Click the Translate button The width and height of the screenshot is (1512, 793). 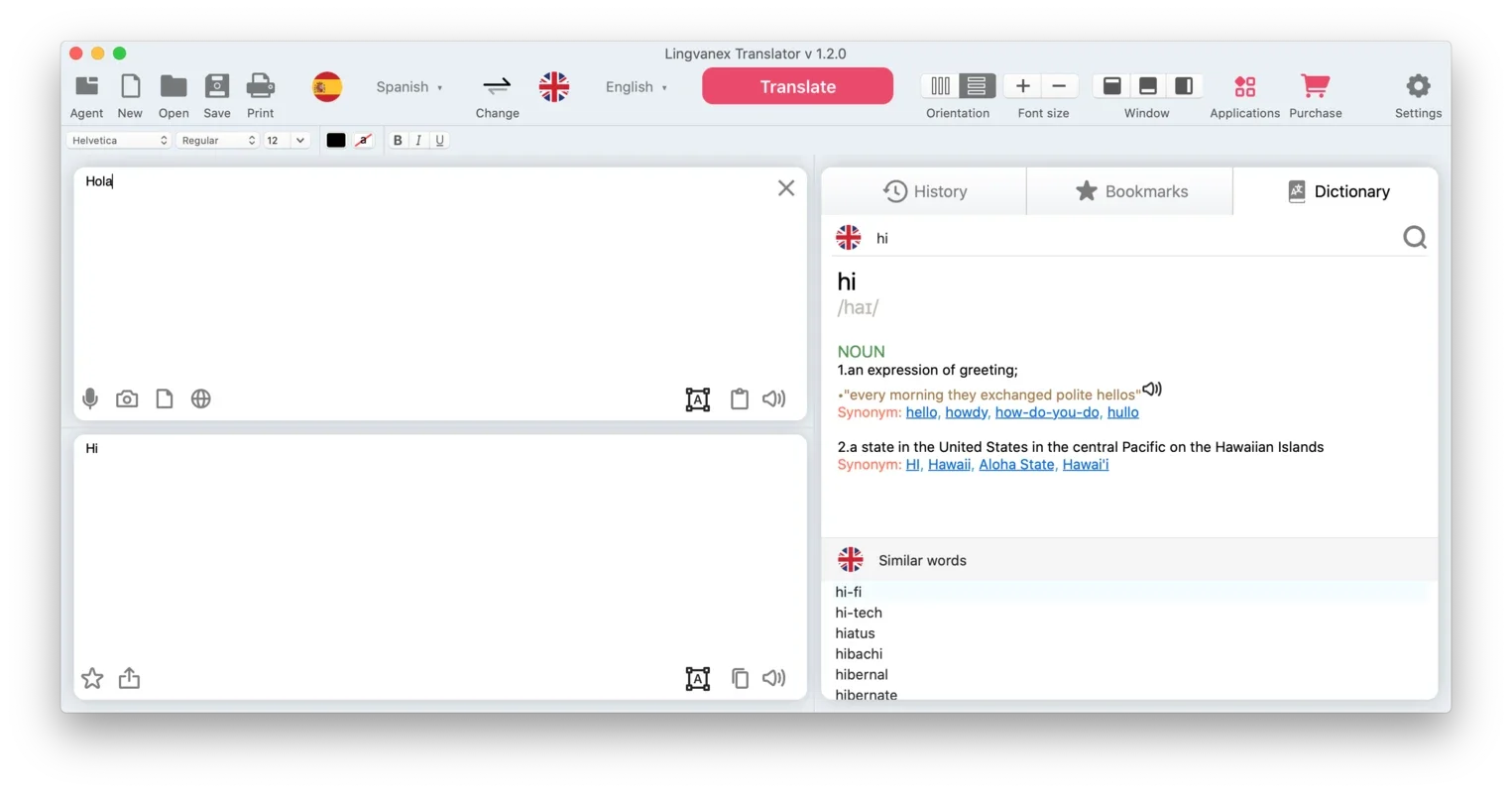pos(797,86)
